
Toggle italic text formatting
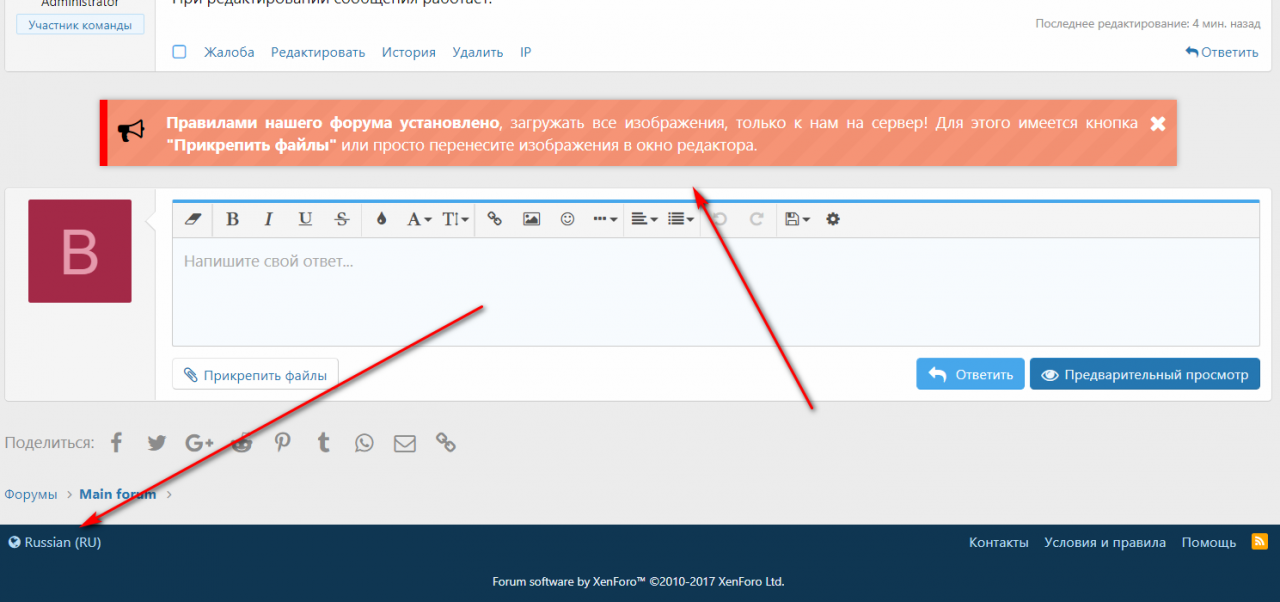click(x=268, y=219)
